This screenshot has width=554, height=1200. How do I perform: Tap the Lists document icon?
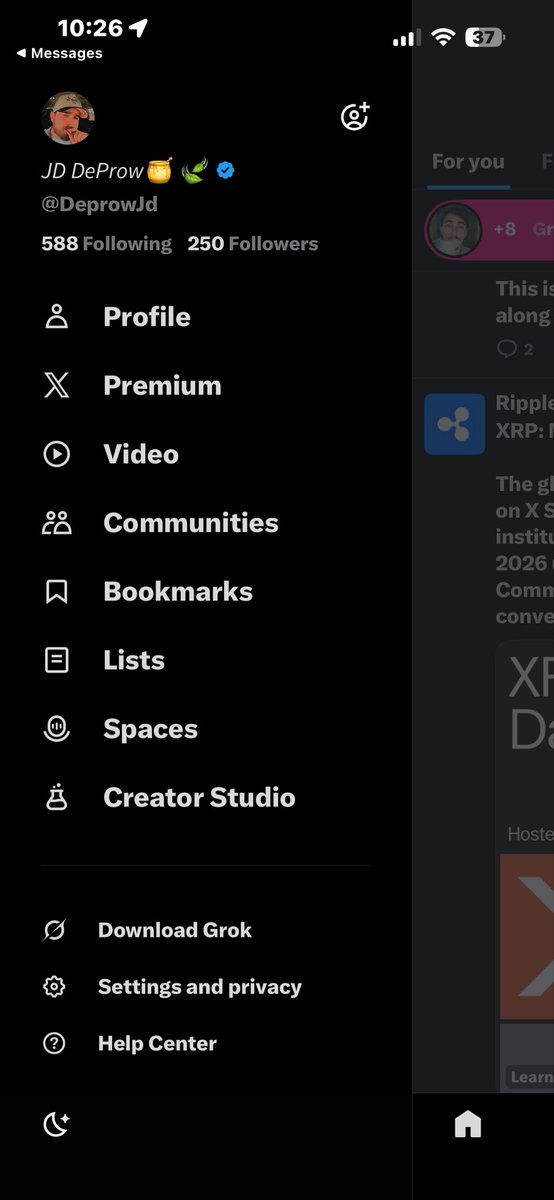click(x=57, y=660)
